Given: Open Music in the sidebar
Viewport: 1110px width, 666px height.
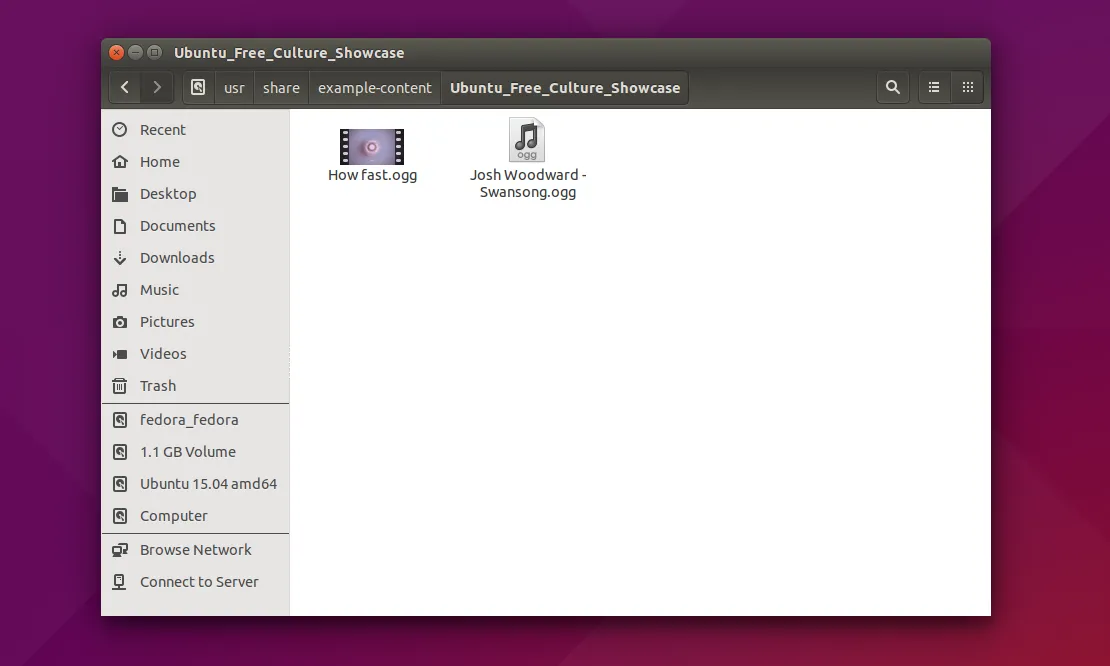Looking at the screenshot, I should 159,289.
